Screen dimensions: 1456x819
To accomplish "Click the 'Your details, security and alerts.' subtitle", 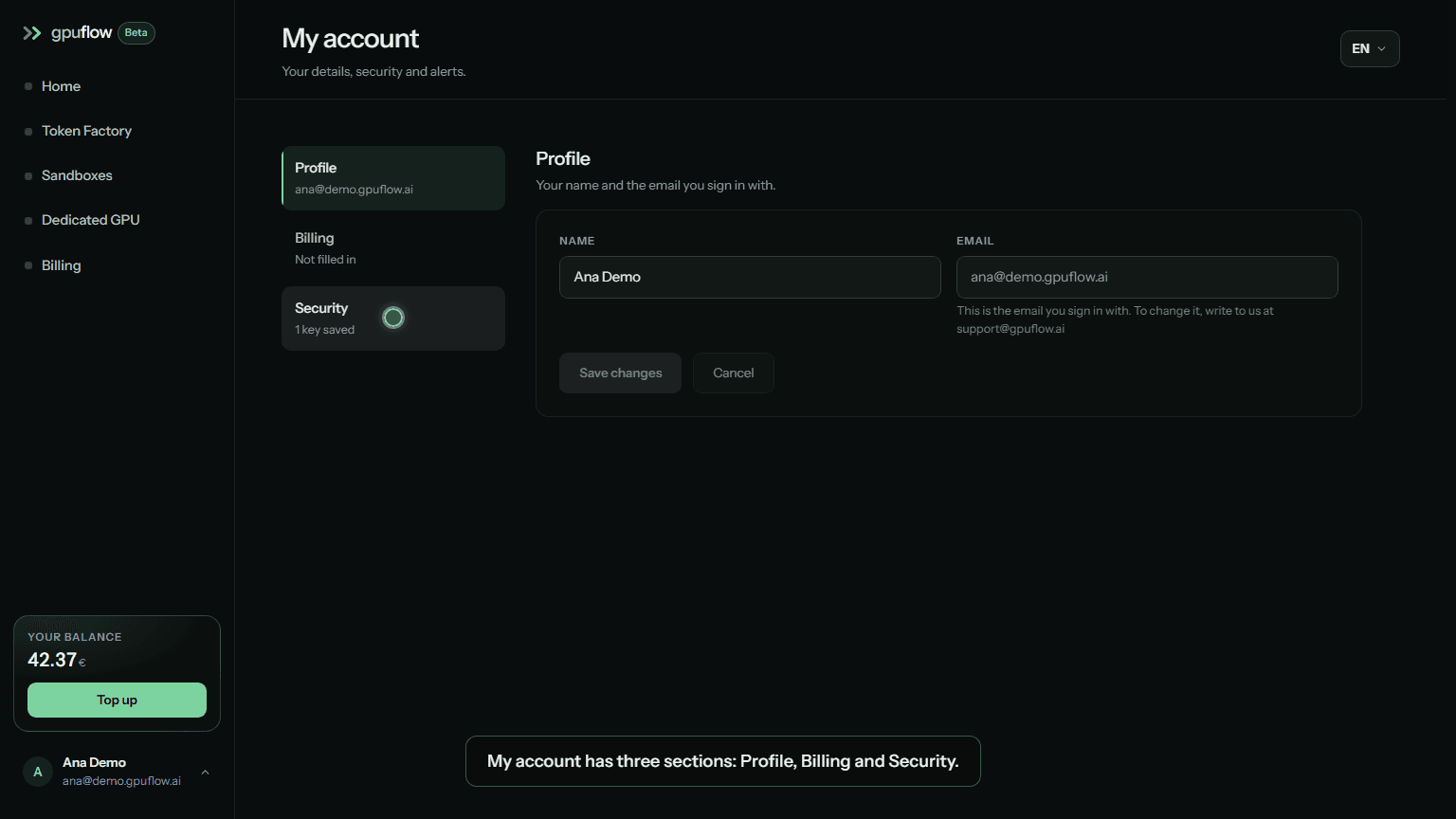I will point(373,71).
